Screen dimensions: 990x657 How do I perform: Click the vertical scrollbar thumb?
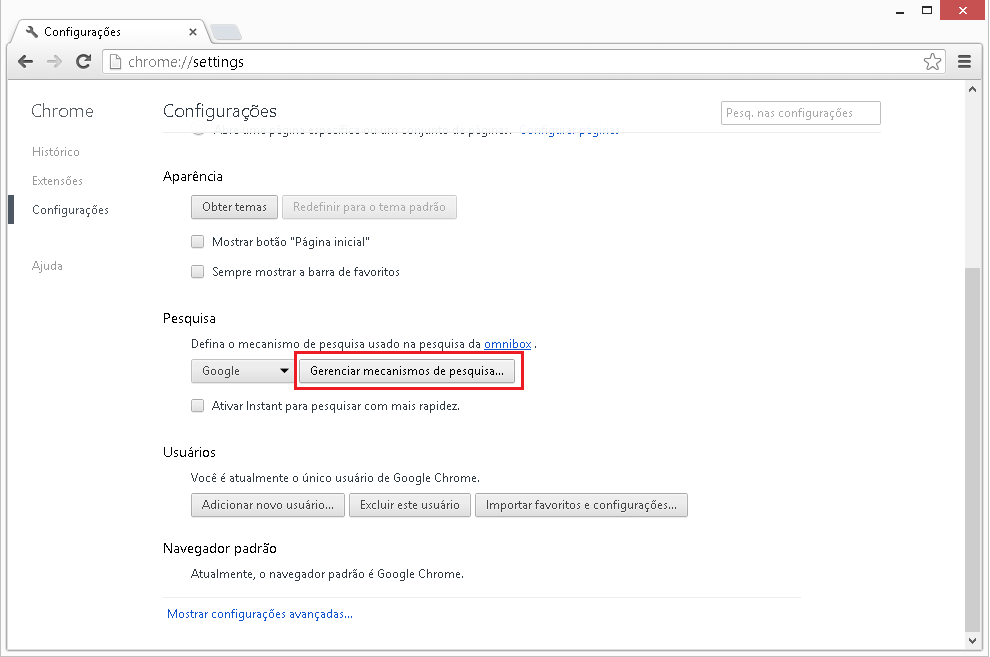[972, 449]
